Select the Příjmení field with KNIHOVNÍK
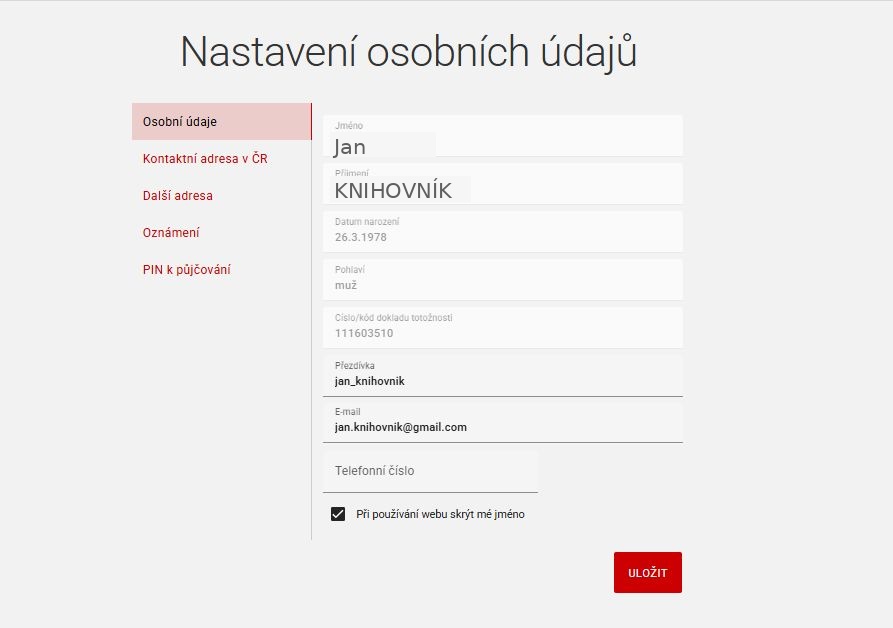 coord(502,190)
